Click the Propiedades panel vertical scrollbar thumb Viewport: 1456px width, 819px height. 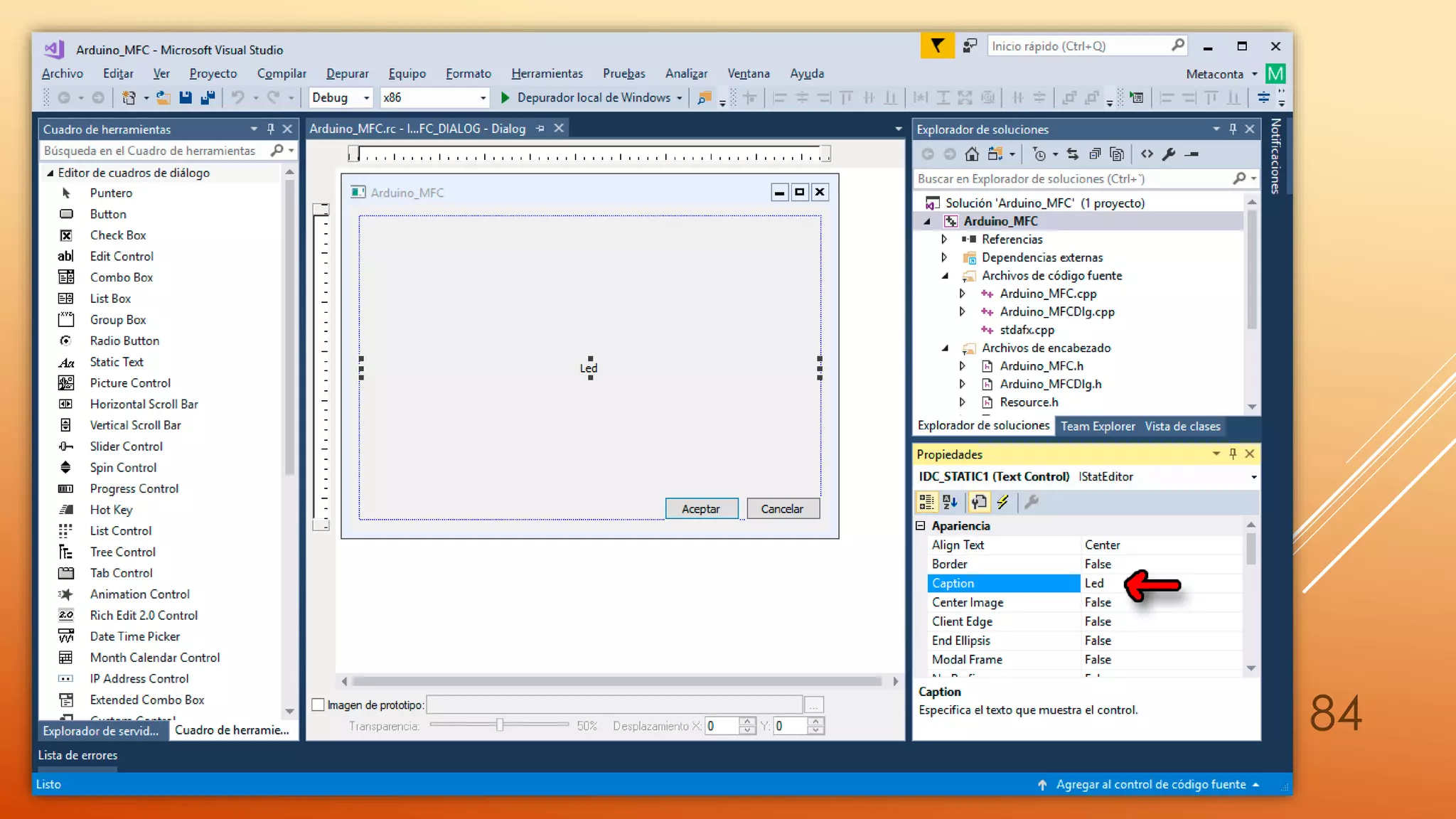click(x=1251, y=548)
